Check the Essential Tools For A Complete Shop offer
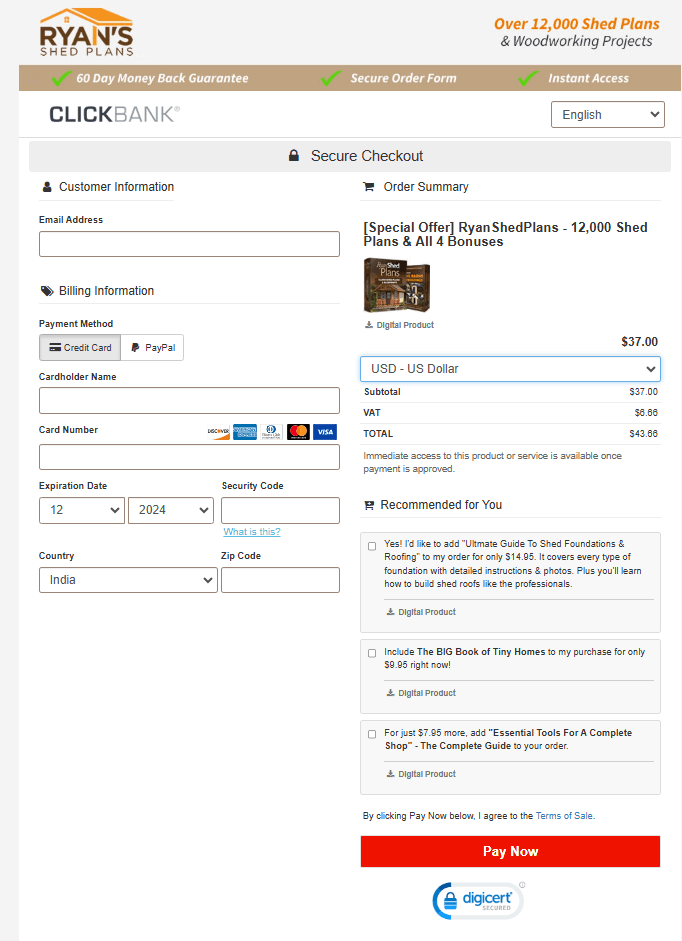This screenshot has width=682, height=941. click(x=371, y=733)
